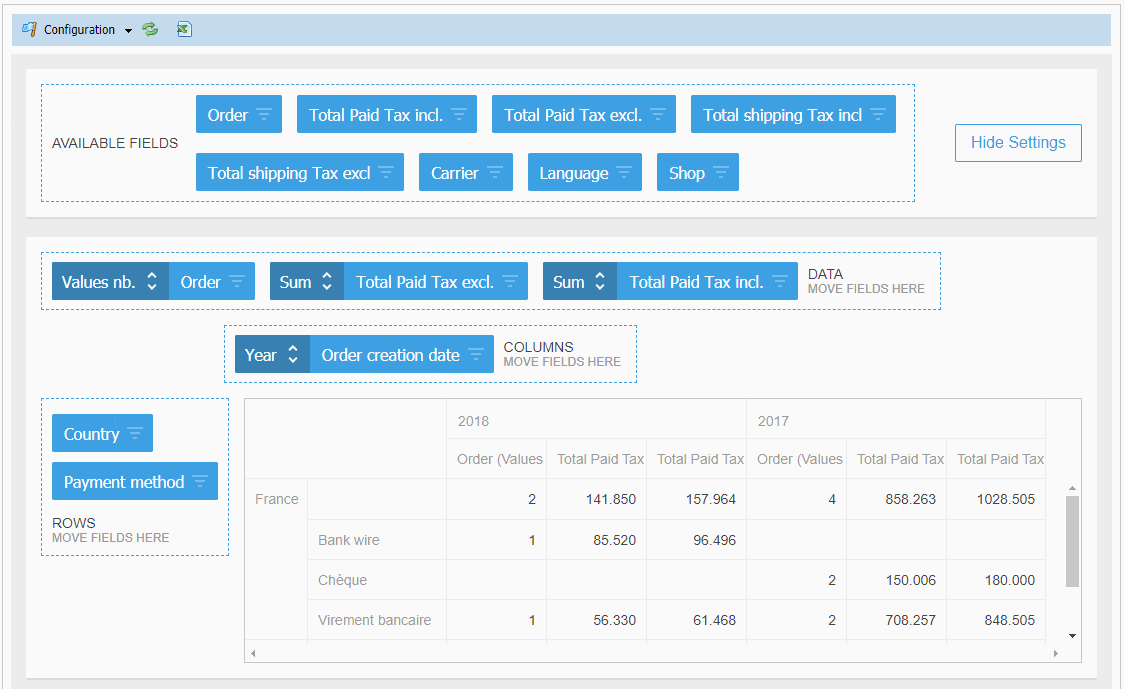Change Values nb. aggregation selector

point(152,282)
